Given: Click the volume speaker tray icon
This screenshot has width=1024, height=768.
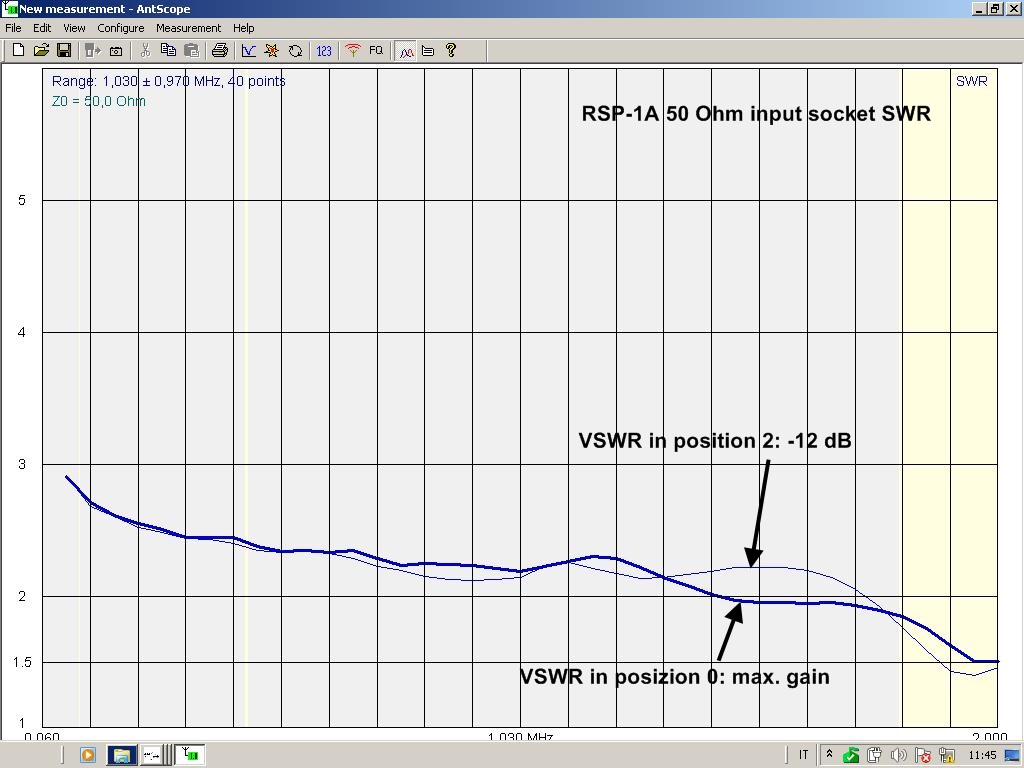Looking at the screenshot, I should [x=899, y=755].
